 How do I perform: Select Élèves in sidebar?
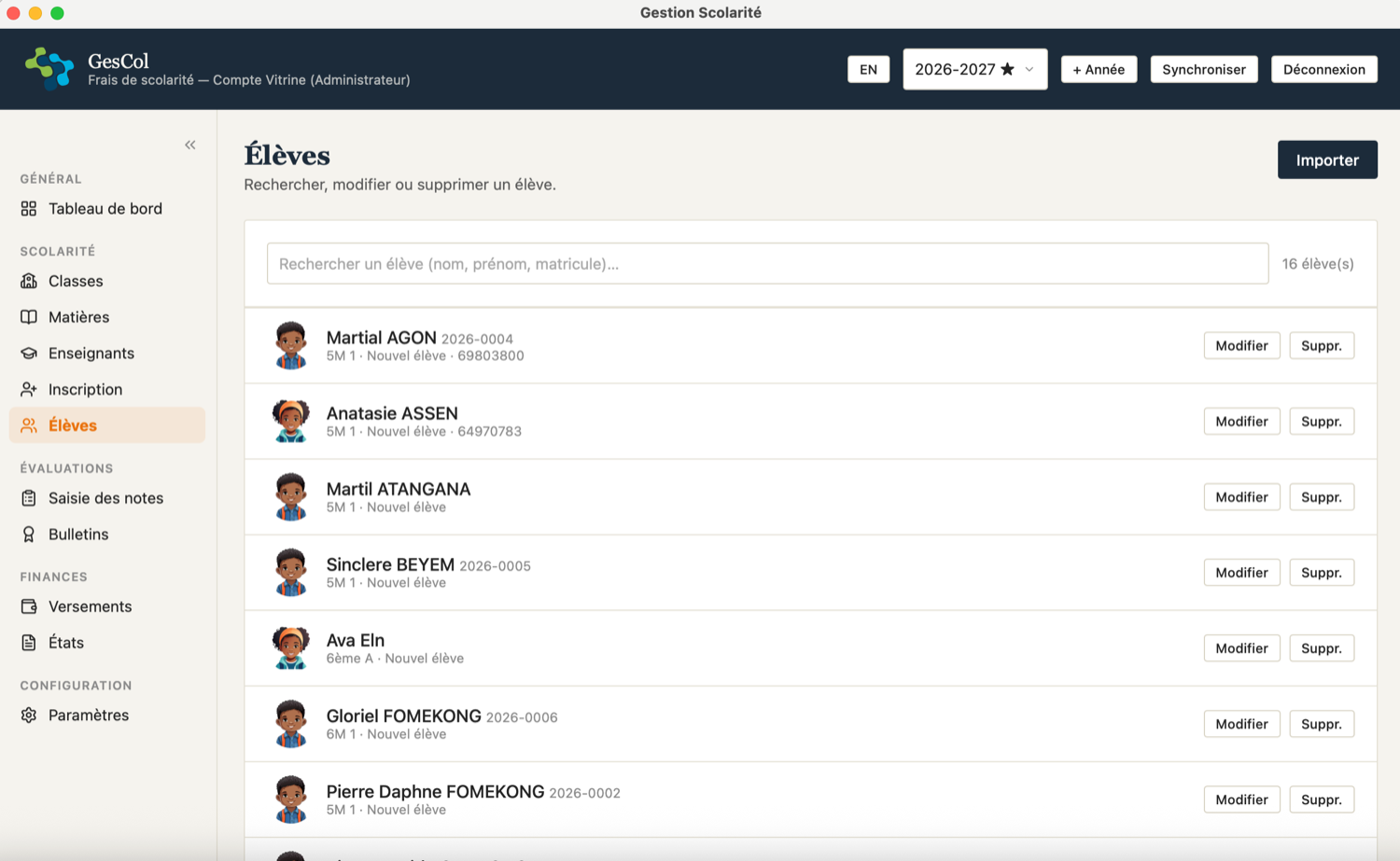(x=107, y=425)
